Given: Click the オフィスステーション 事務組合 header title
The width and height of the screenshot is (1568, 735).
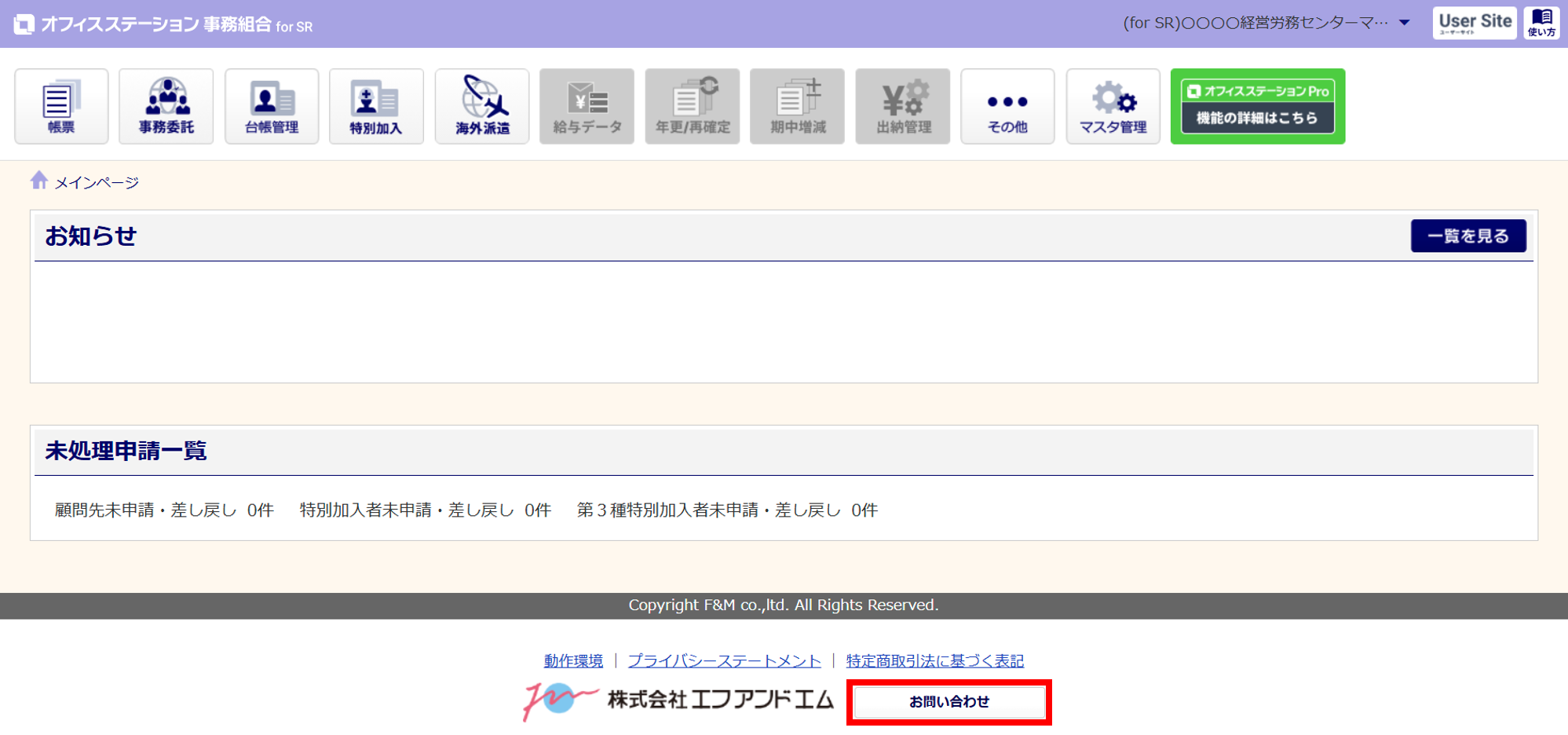Looking at the screenshot, I should point(177,25).
